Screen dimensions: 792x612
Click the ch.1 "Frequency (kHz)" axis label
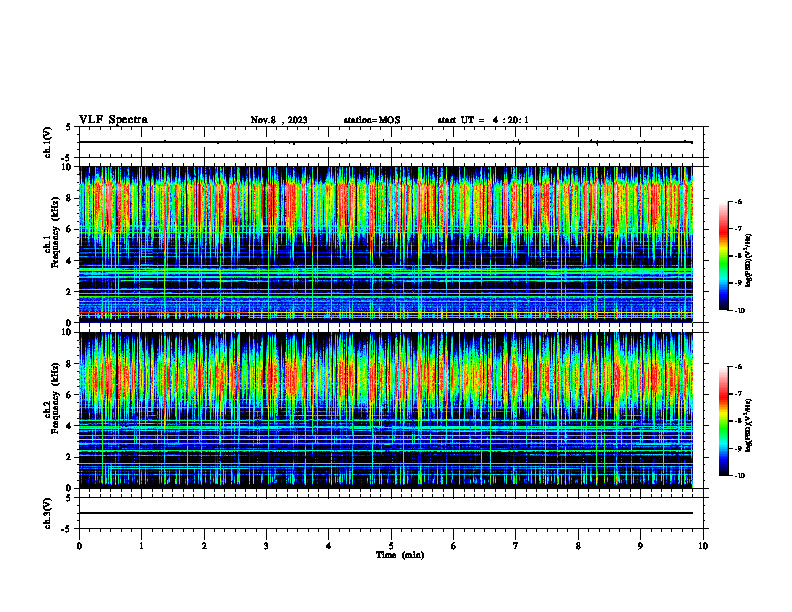click(55, 233)
